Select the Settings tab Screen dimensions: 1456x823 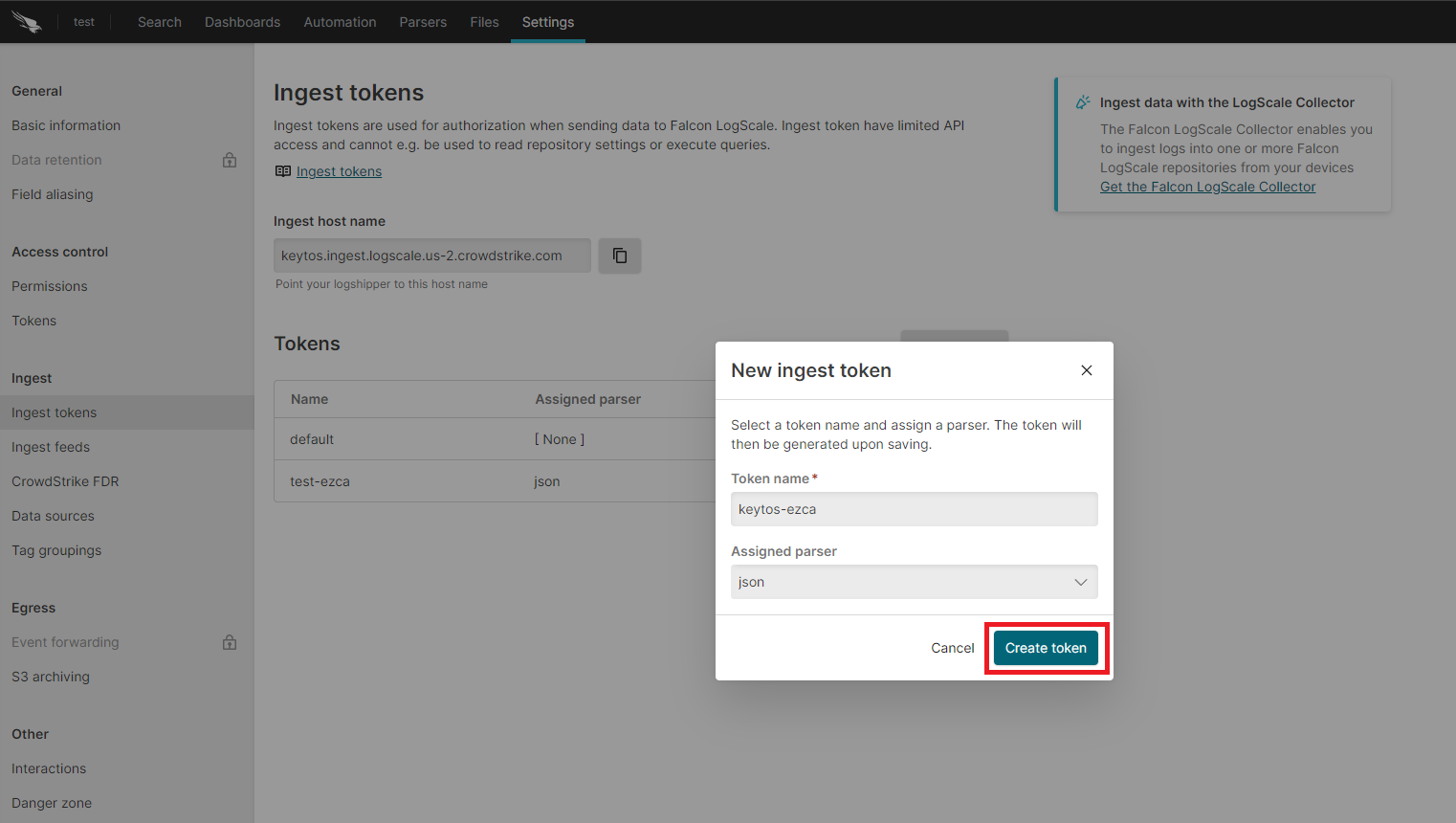tap(548, 22)
